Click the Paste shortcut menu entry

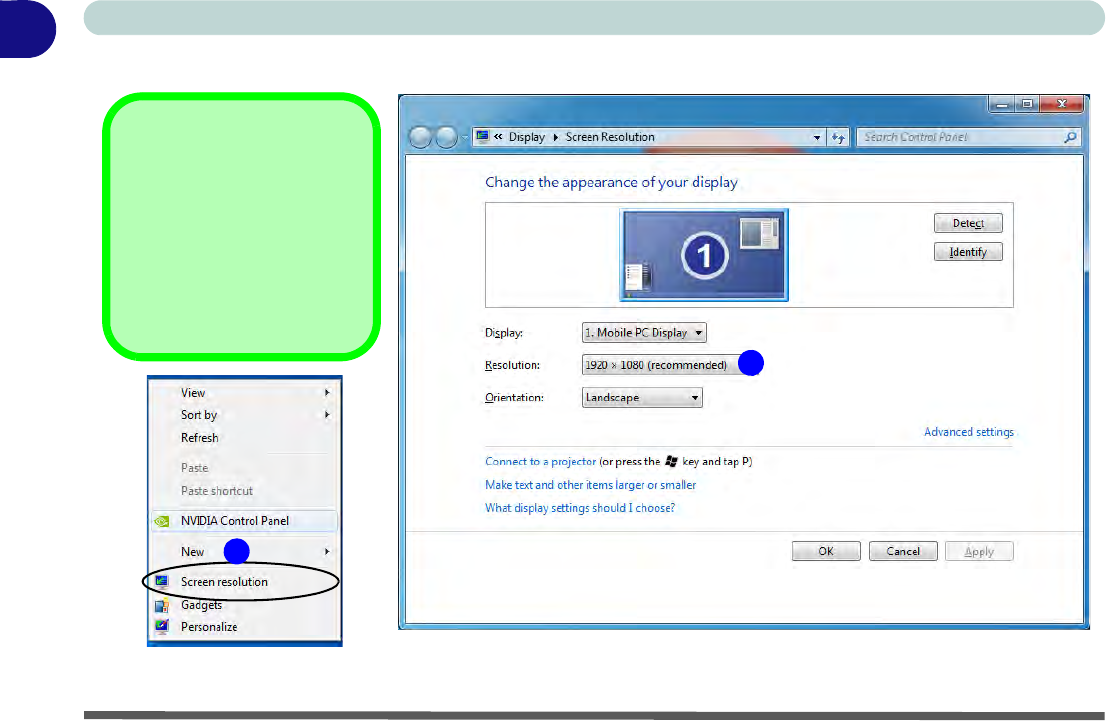tap(244, 491)
